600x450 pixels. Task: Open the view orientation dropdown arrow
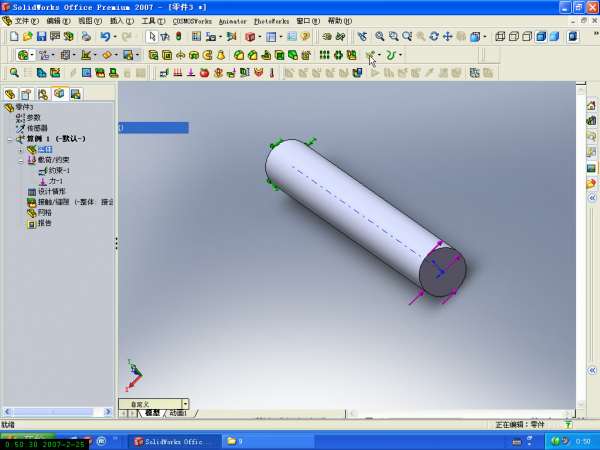point(485,37)
